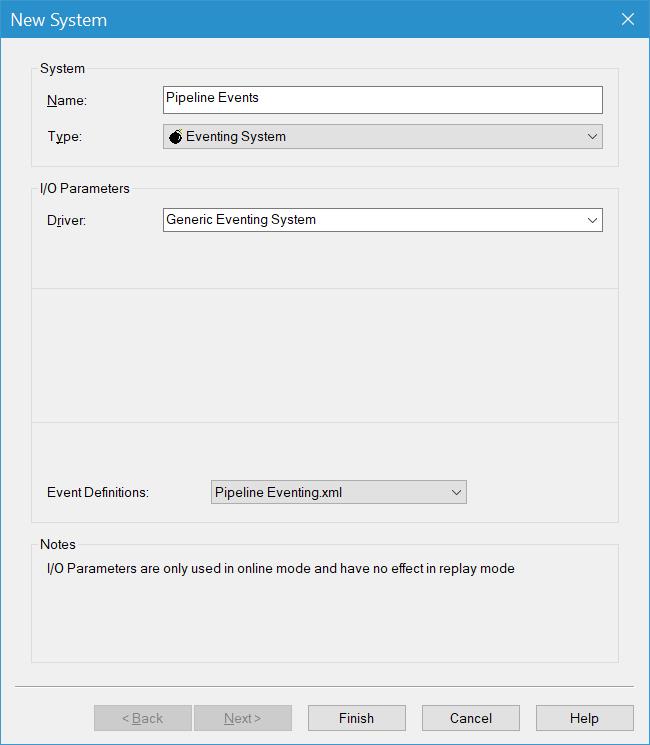Viewport: 650px width, 745px height.
Task: Click the New System title text
Action: 59,20
